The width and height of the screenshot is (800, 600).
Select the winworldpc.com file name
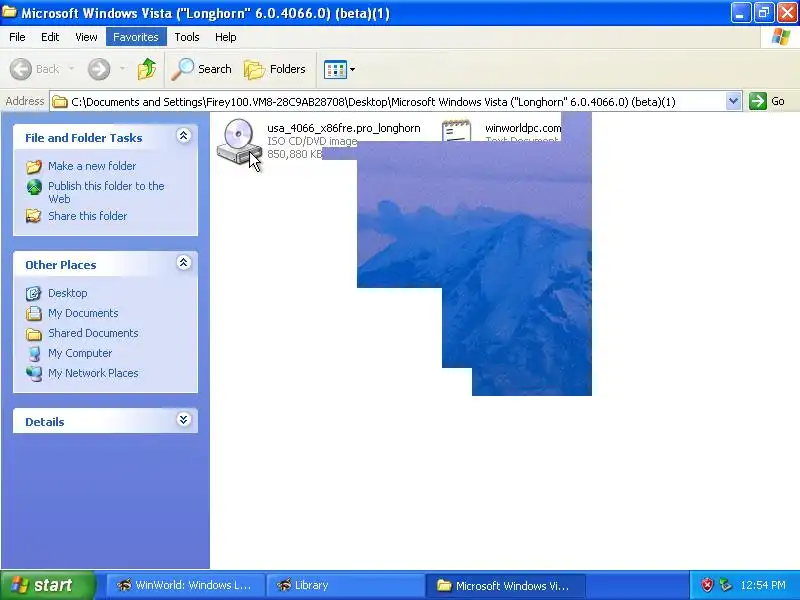coord(523,128)
